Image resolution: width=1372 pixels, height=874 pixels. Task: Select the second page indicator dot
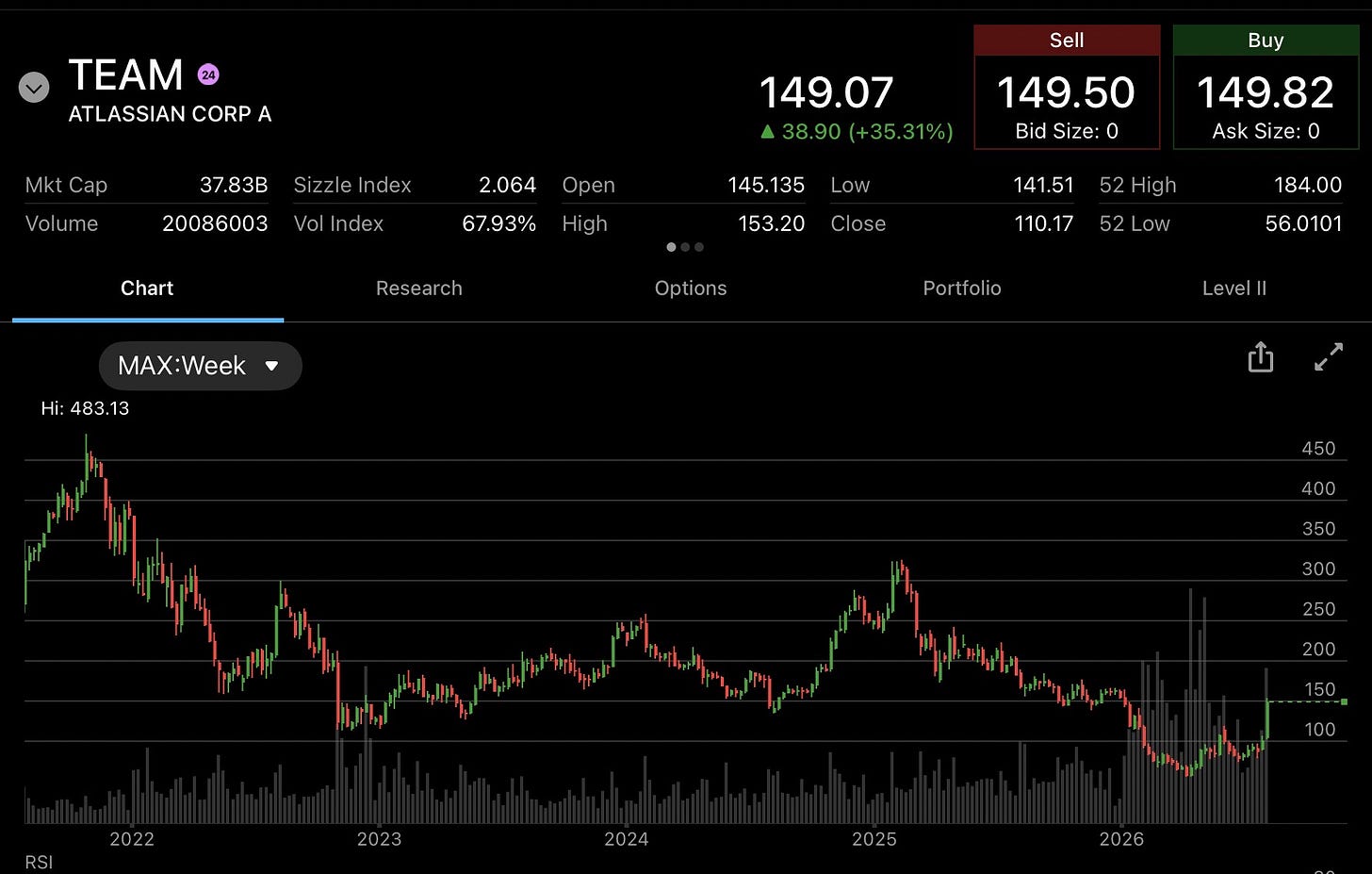(x=685, y=247)
